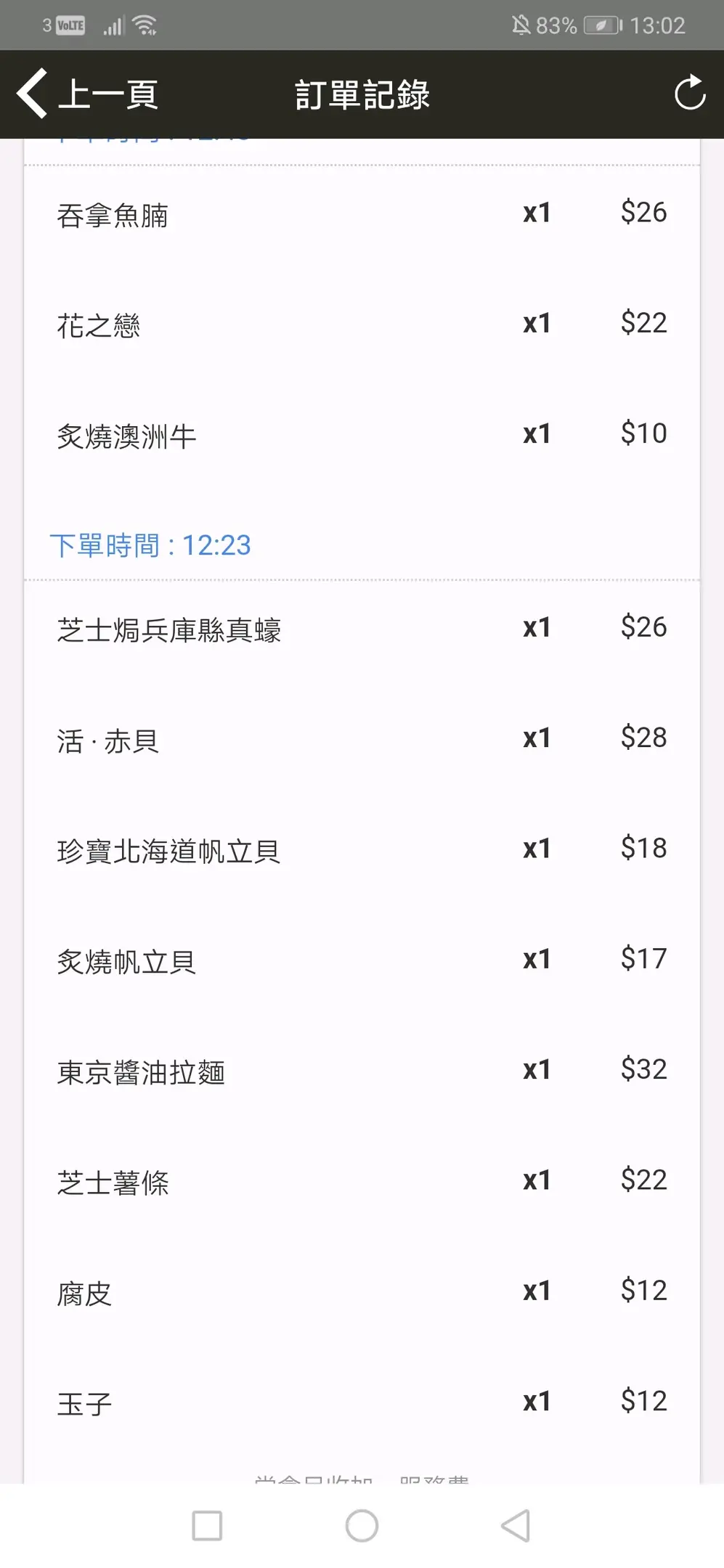Open recent apps square button
This screenshot has width=724, height=1568.
pos(207,1525)
